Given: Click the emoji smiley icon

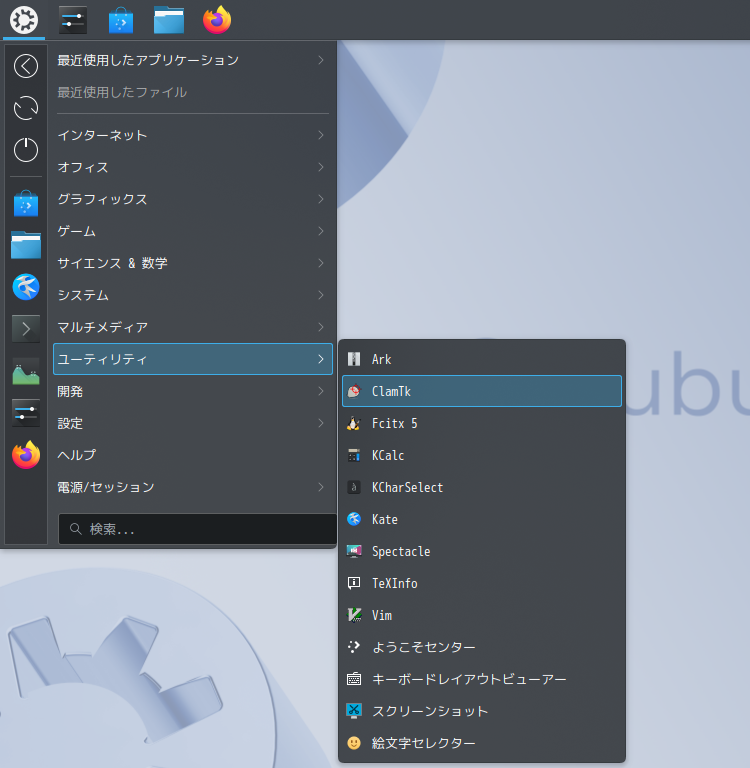Looking at the screenshot, I should (x=354, y=743).
